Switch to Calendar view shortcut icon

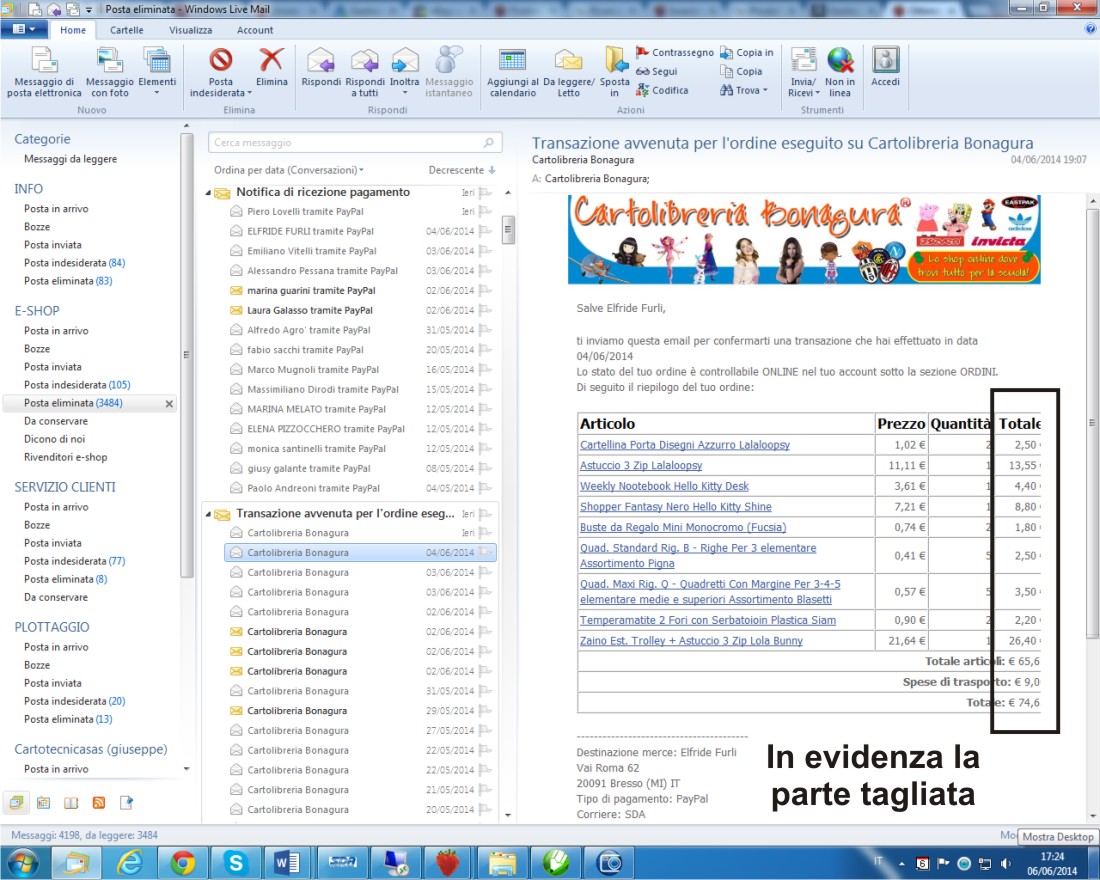43,802
